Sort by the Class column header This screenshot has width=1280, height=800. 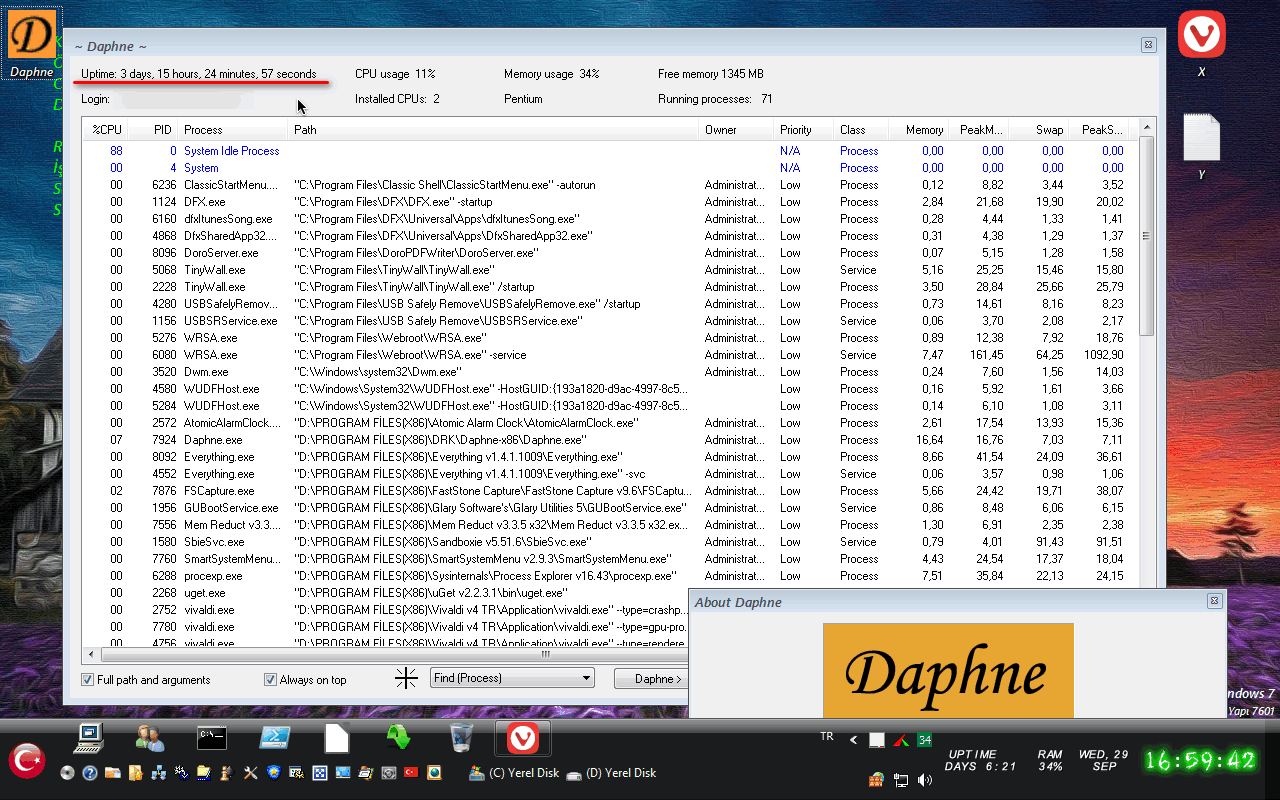pos(861,130)
